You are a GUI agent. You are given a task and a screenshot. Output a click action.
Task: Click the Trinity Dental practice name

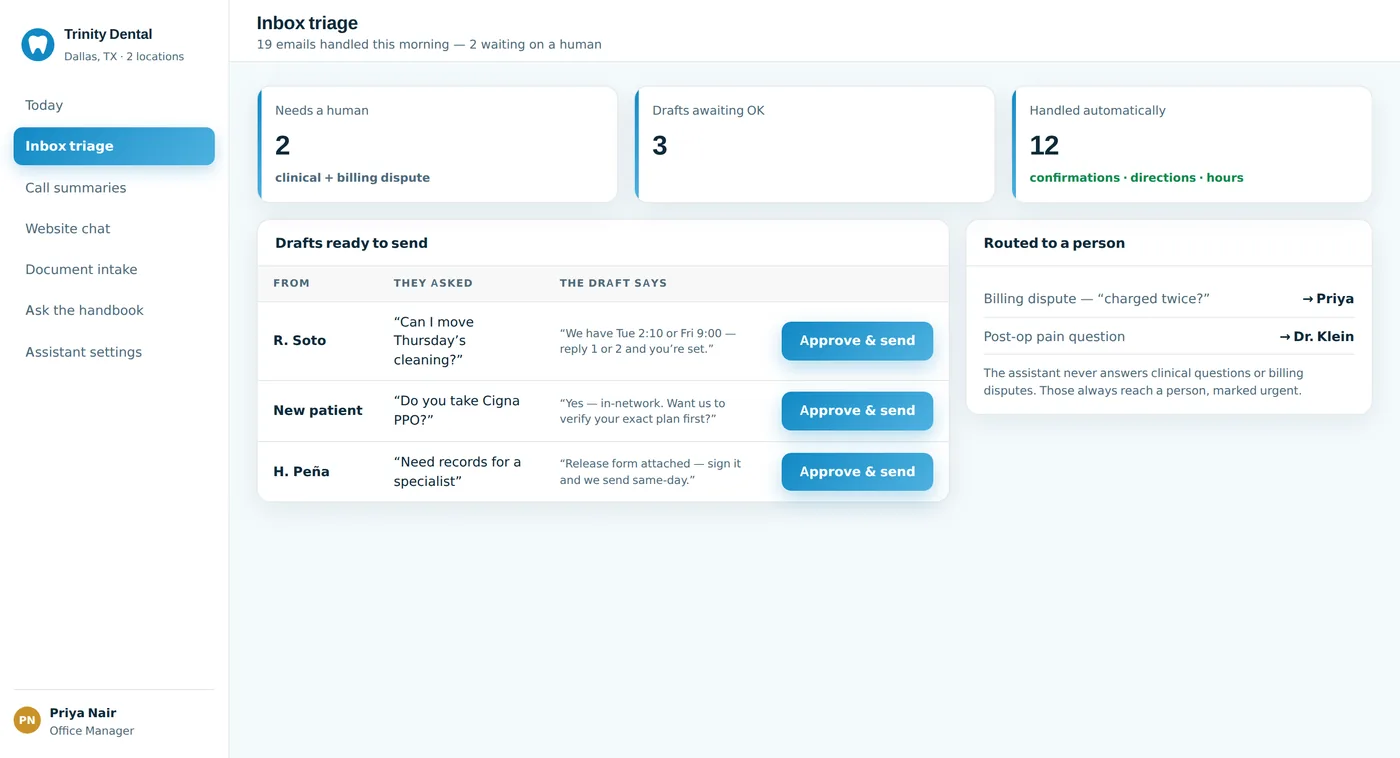coord(108,34)
